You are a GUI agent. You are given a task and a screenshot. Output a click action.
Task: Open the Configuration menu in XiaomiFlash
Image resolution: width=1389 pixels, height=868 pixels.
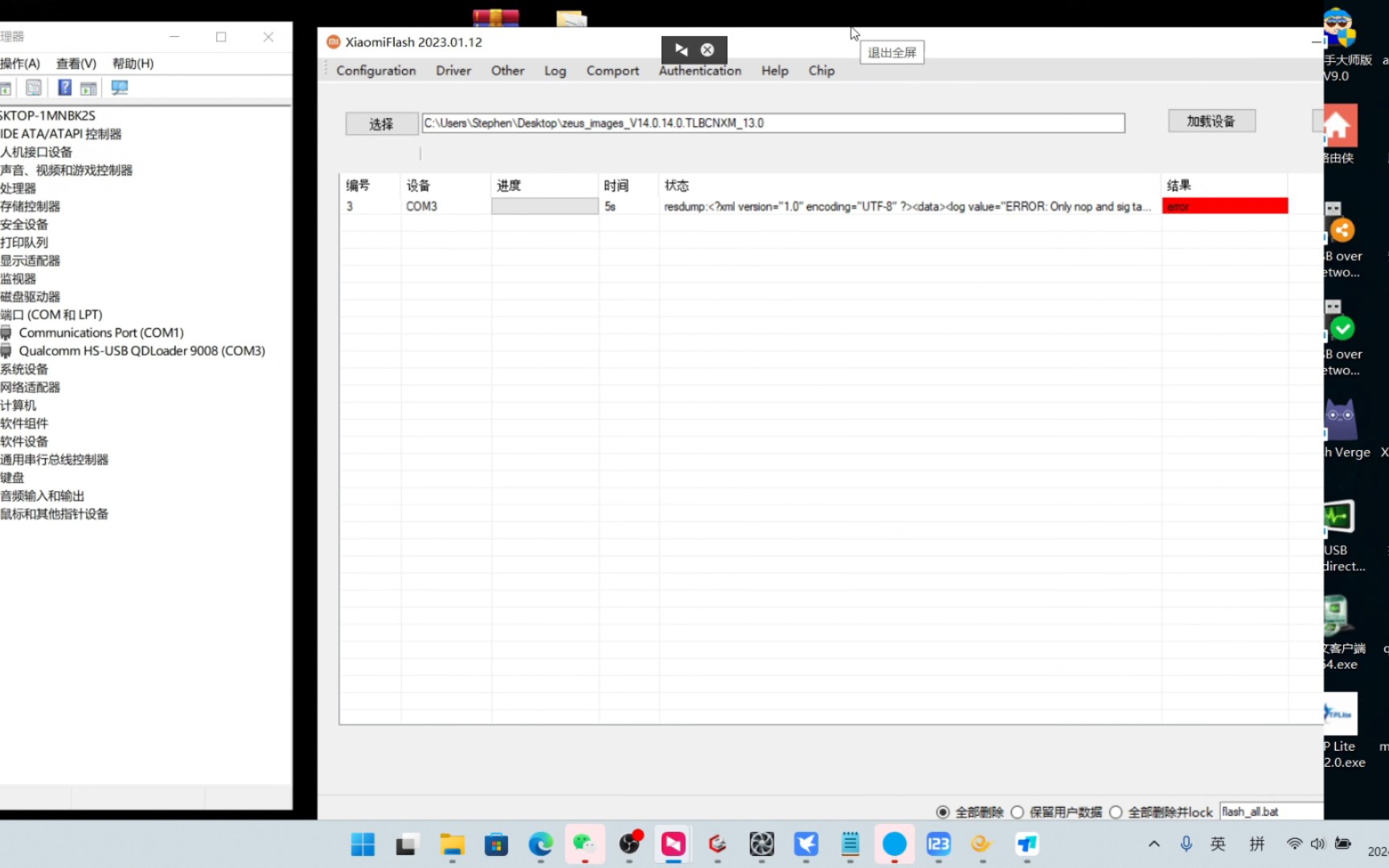(x=376, y=71)
